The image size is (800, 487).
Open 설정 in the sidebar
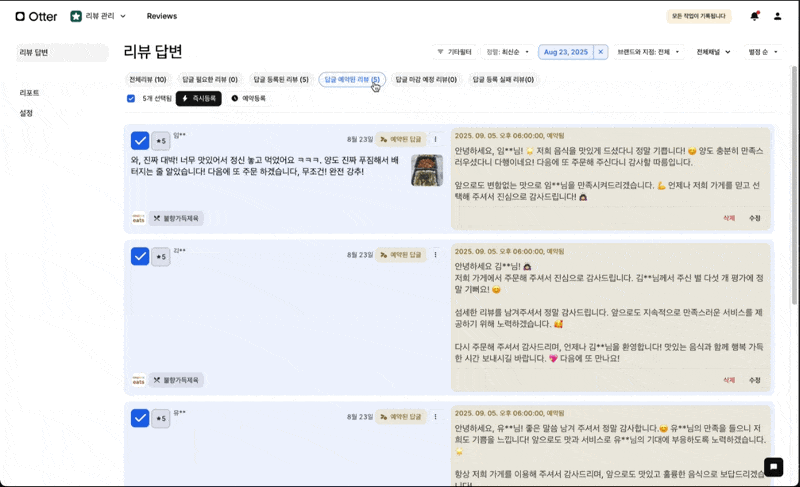point(26,113)
